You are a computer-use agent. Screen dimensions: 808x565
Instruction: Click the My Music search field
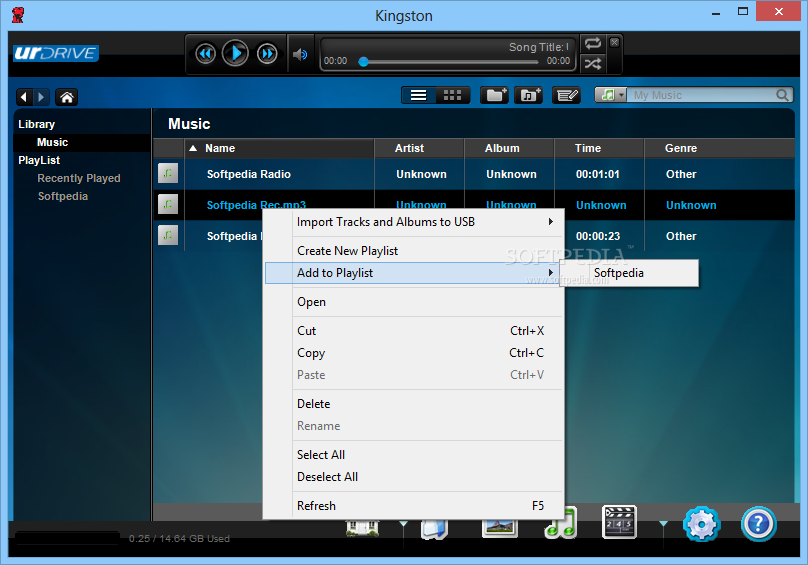(701, 95)
